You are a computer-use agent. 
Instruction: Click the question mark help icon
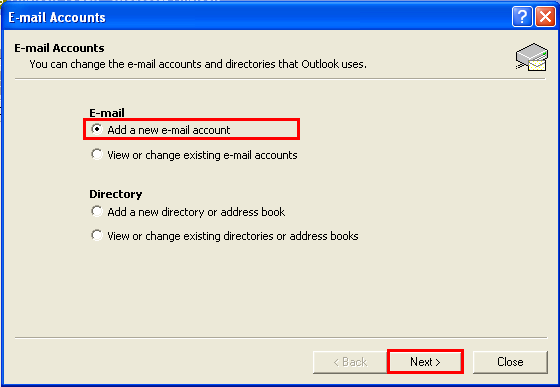(x=522, y=17)
